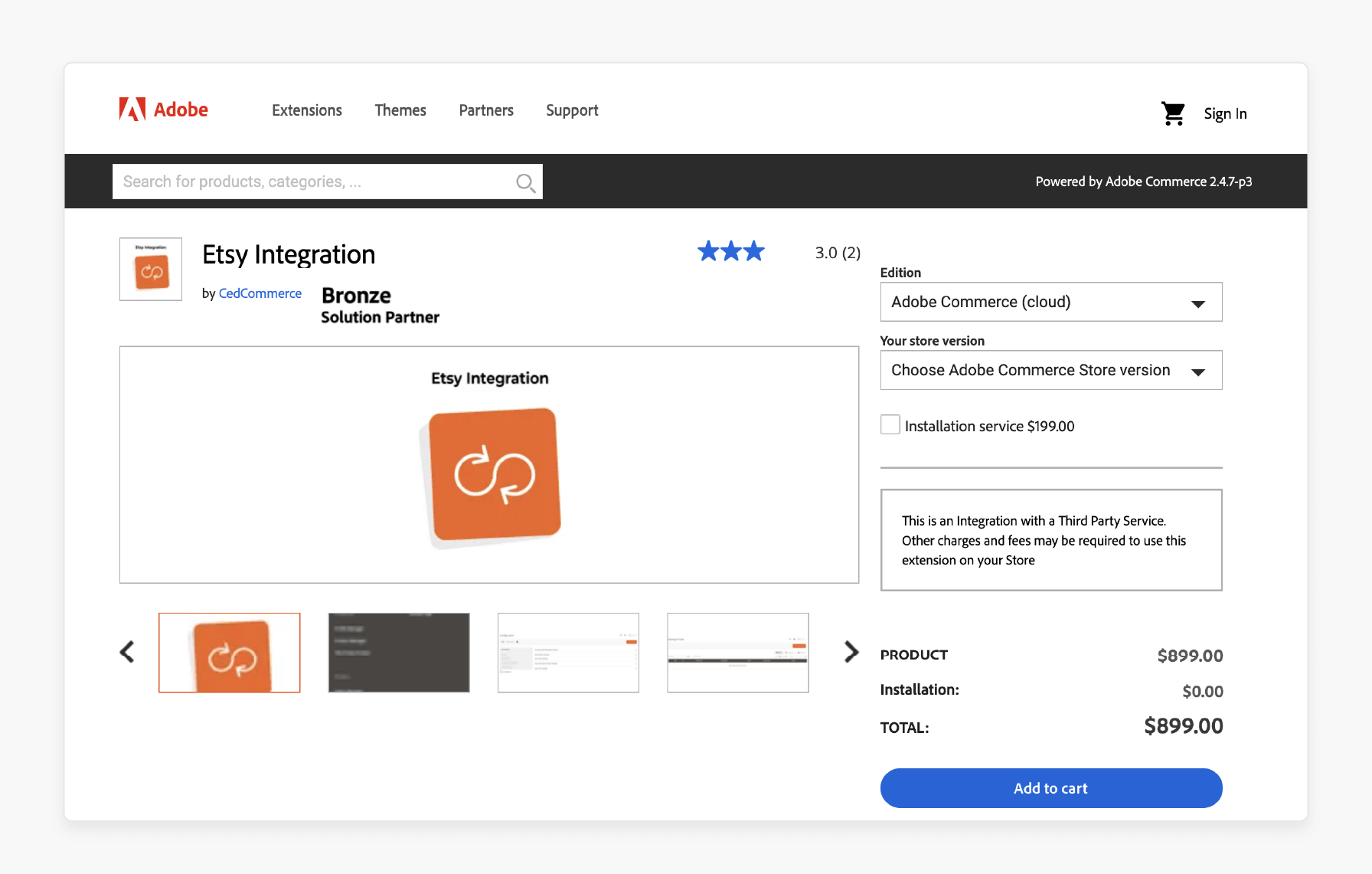
Task: Go to next thumbnail with right arrow
Action: [x=851, y=652]
